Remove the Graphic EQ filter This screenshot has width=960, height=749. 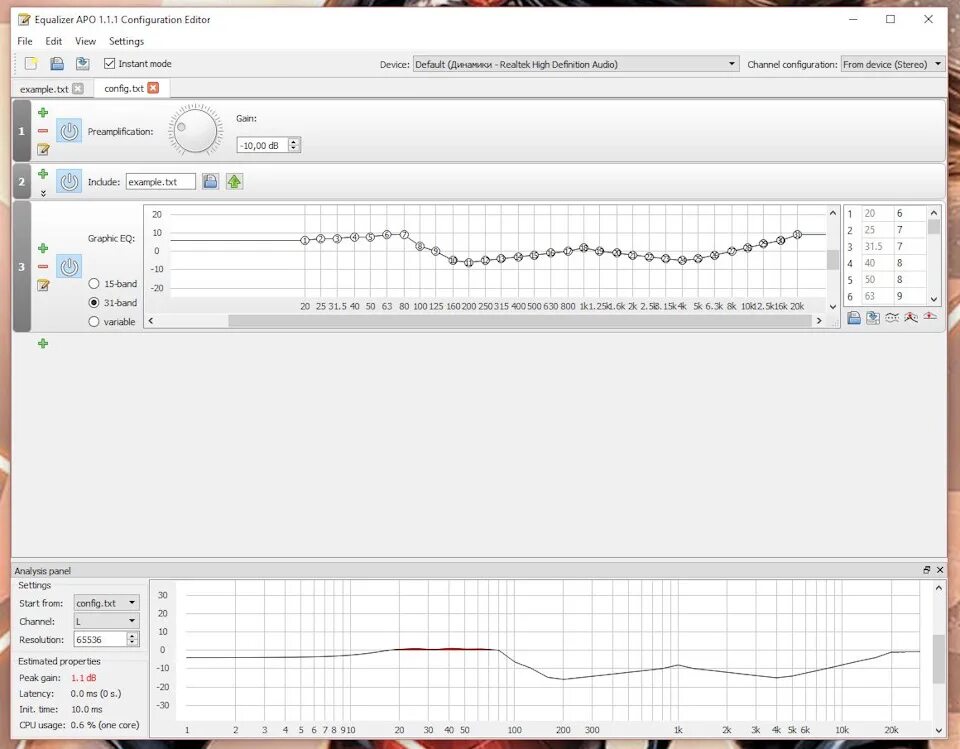coord(43,266)
